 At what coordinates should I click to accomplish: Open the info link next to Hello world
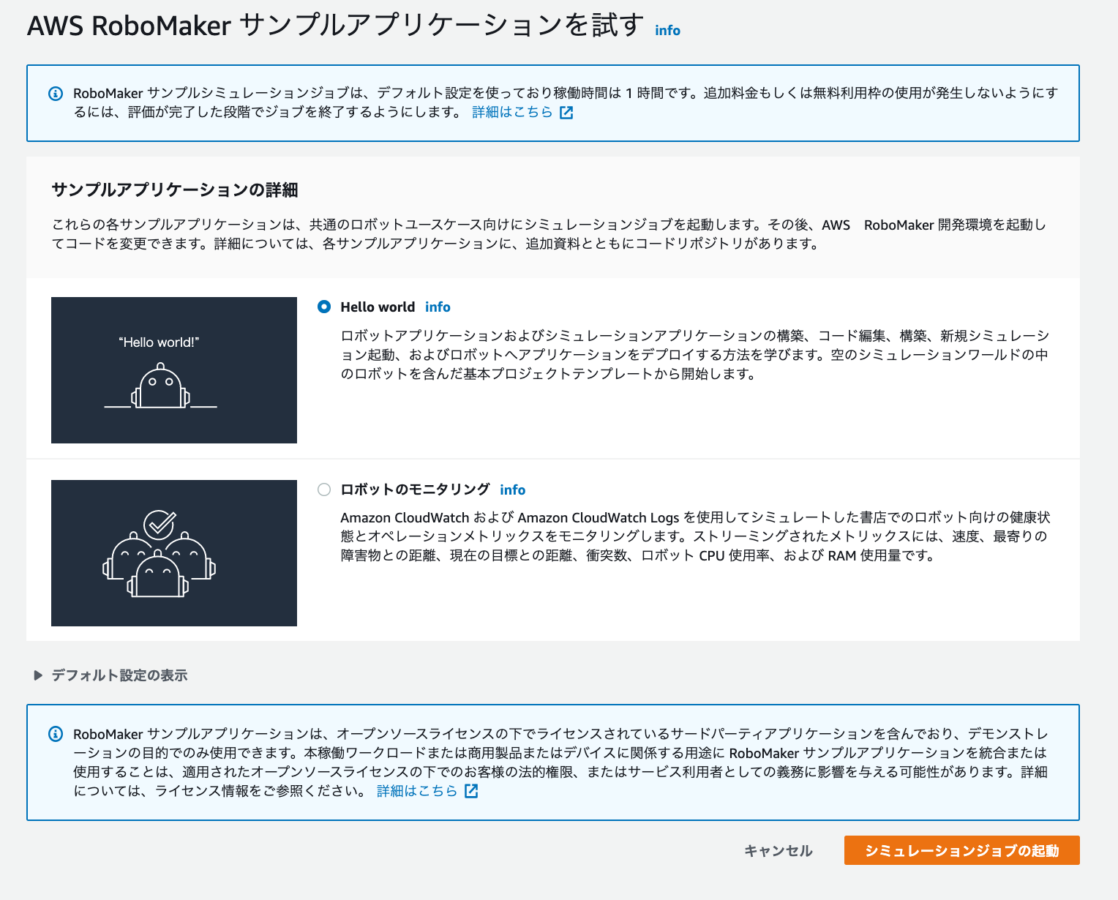click(438, 307)
